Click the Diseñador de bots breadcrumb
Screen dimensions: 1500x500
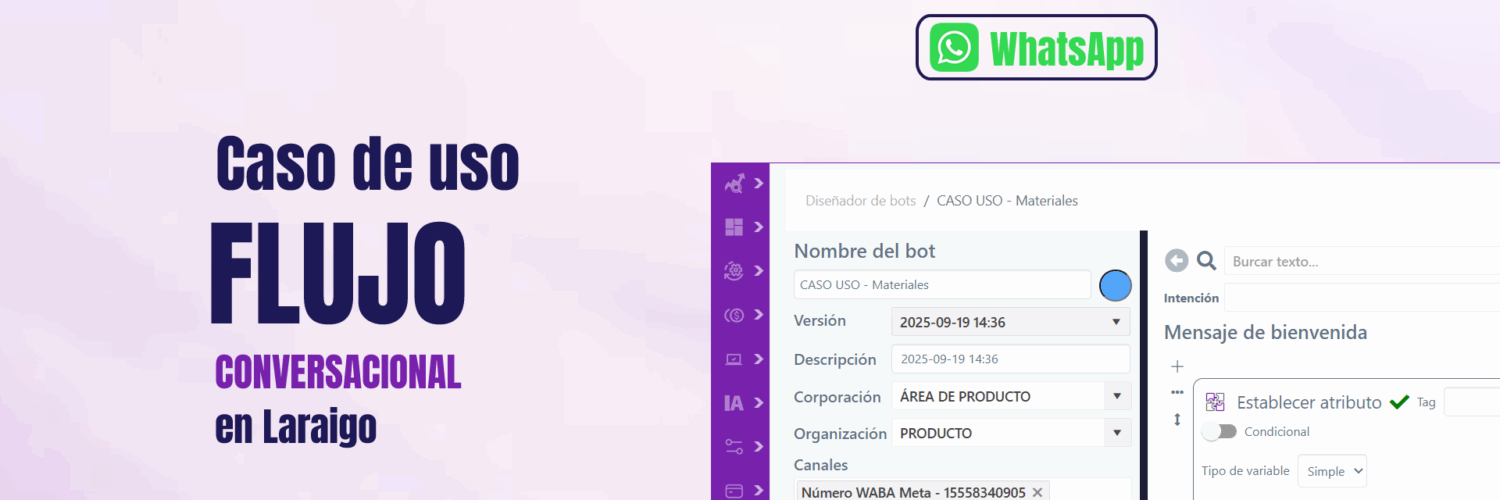point(860,201)
